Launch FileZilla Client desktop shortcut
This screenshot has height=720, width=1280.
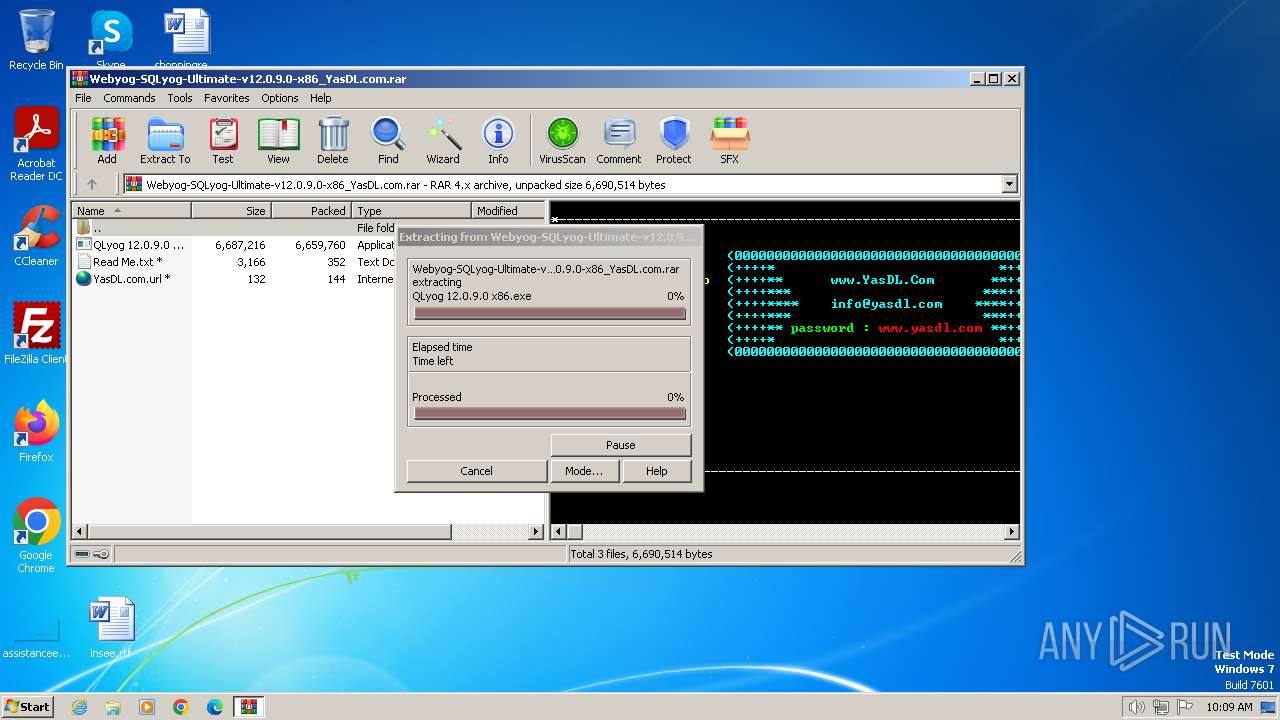tap(36, 333)
